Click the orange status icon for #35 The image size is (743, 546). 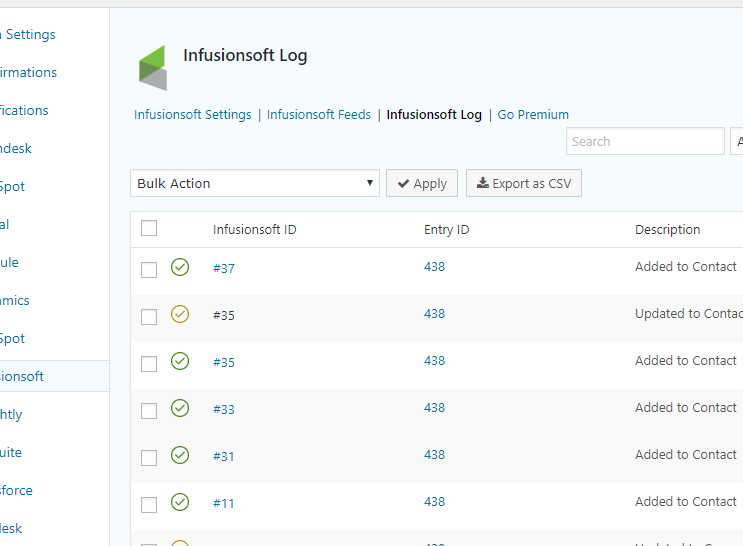pos(180,314)
